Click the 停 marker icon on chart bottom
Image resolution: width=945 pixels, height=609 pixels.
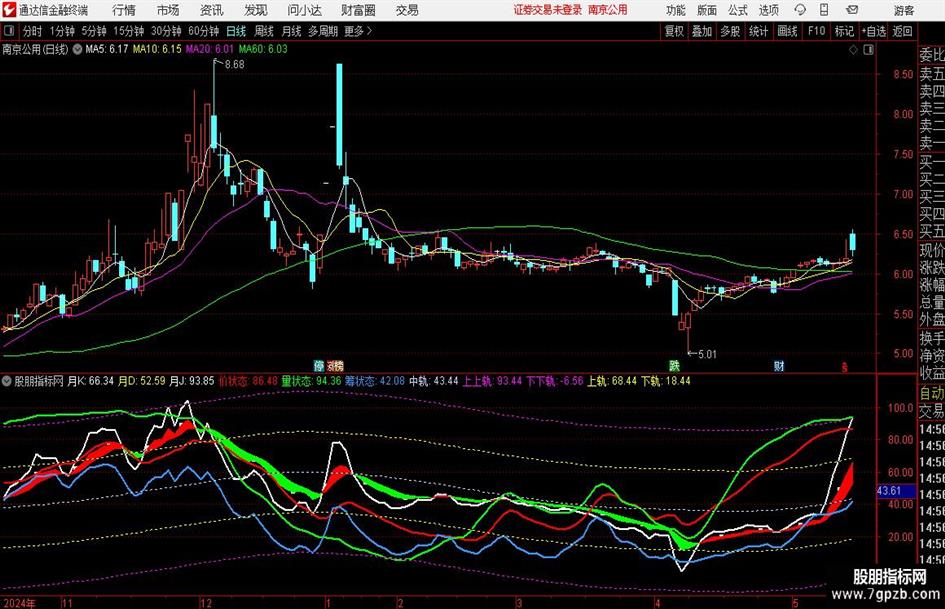[319, 366]
